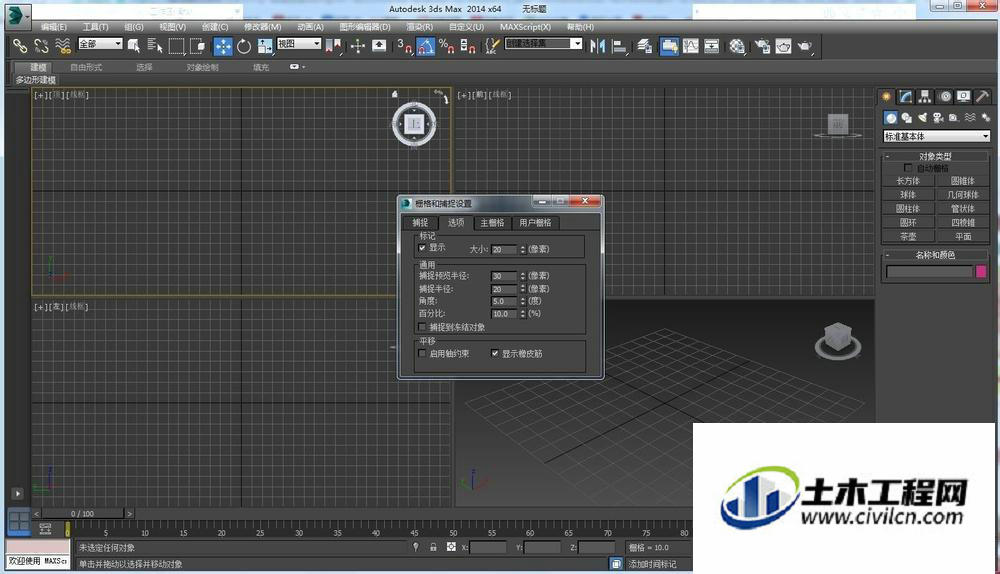
Task: Open the Layer Manager icon
Action: pyautogui.click(x=645, y=46)
